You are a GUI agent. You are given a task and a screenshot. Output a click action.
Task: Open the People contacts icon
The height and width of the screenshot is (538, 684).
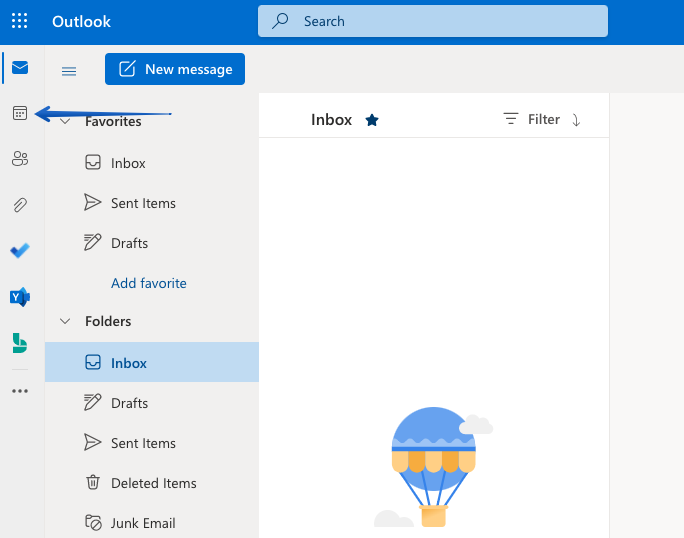(20, 158)
